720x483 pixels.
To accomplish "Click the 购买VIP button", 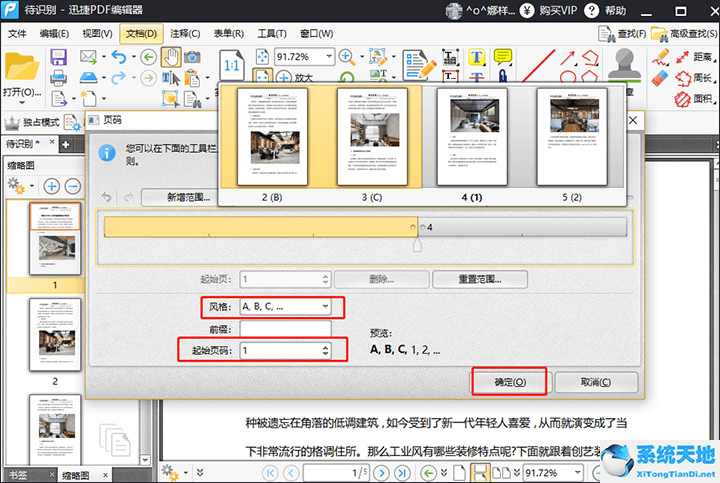I will (550, 10).
